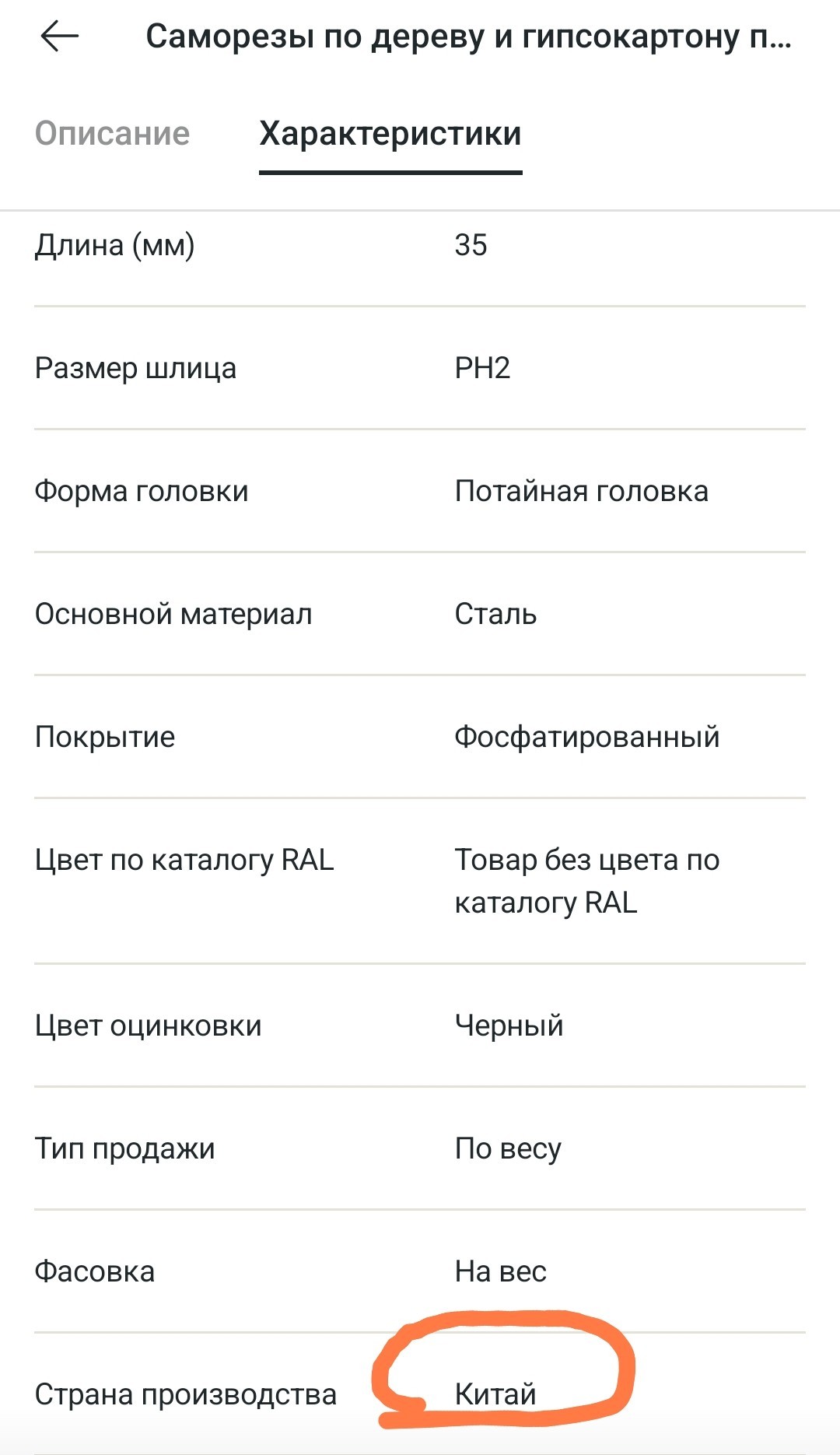The image size is (840, 1455).
Task: Switch to the Описание tab
Action: click(x=113, y=134)
